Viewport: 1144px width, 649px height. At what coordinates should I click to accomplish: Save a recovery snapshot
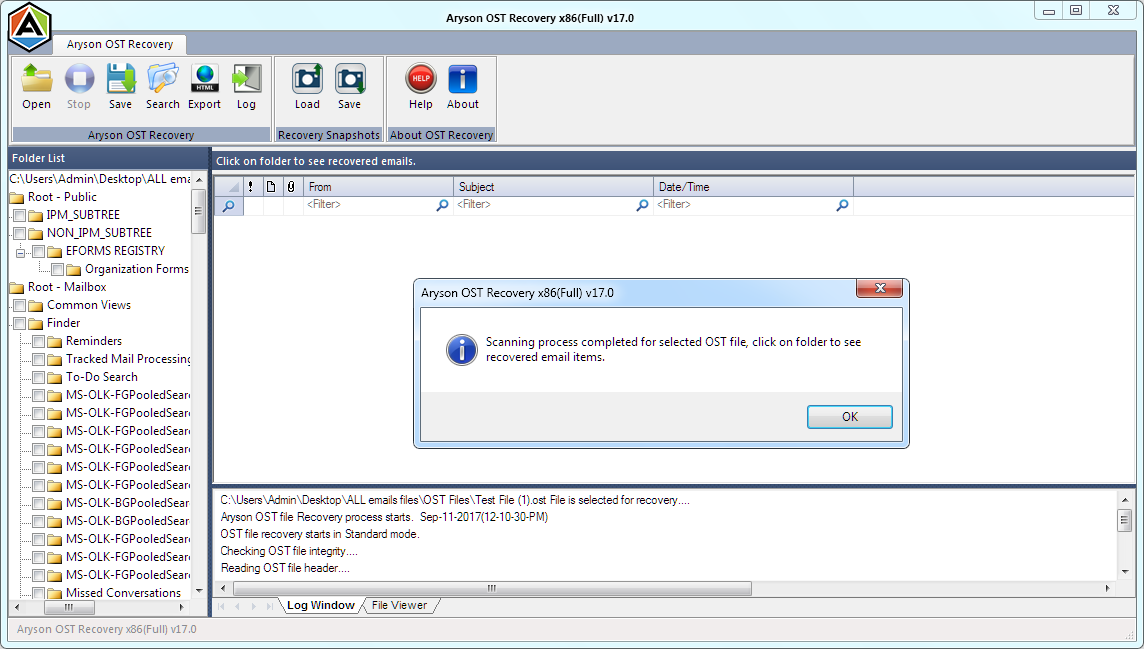tap(350, 79)
